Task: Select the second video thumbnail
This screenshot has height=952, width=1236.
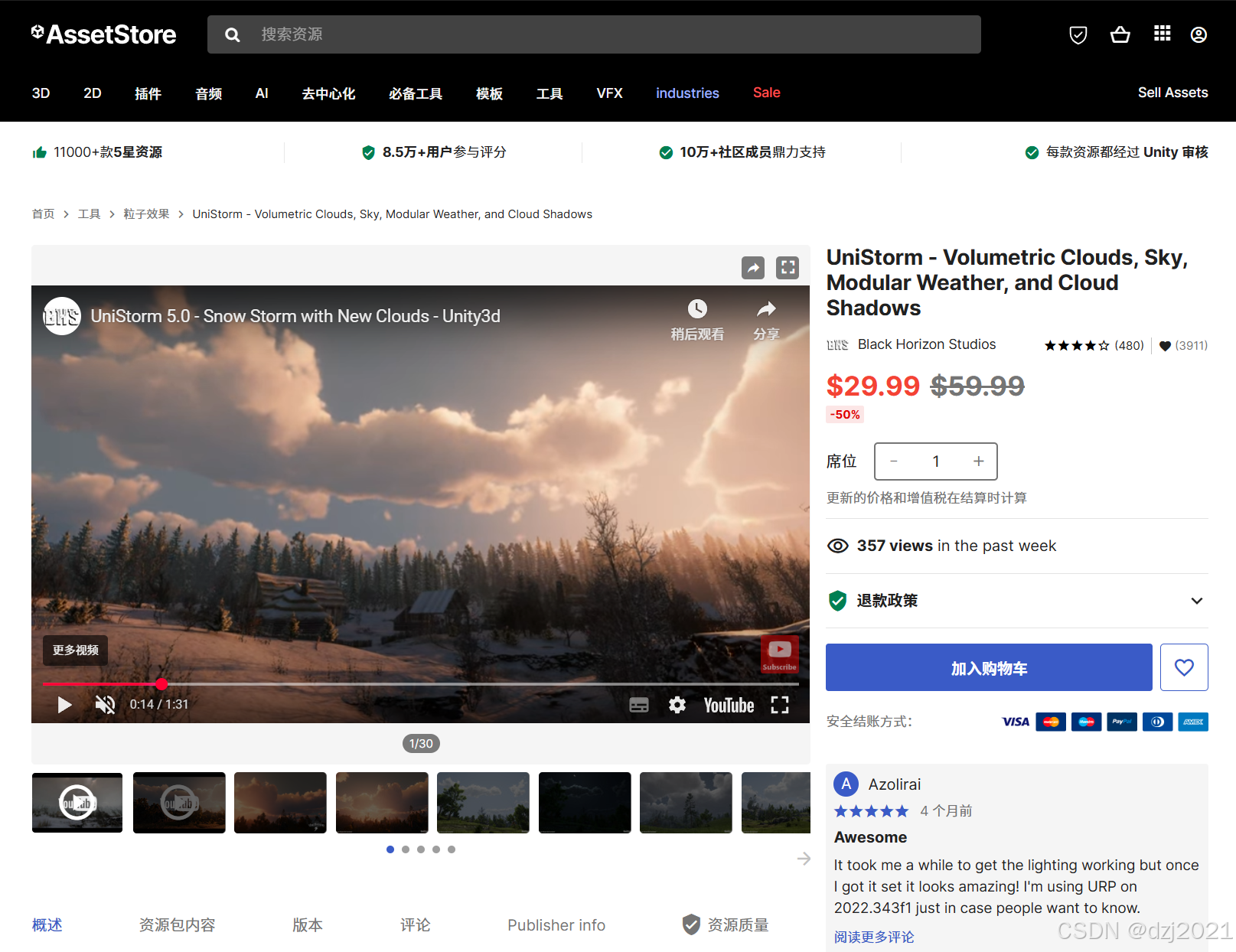Action: tap(179, 803)
